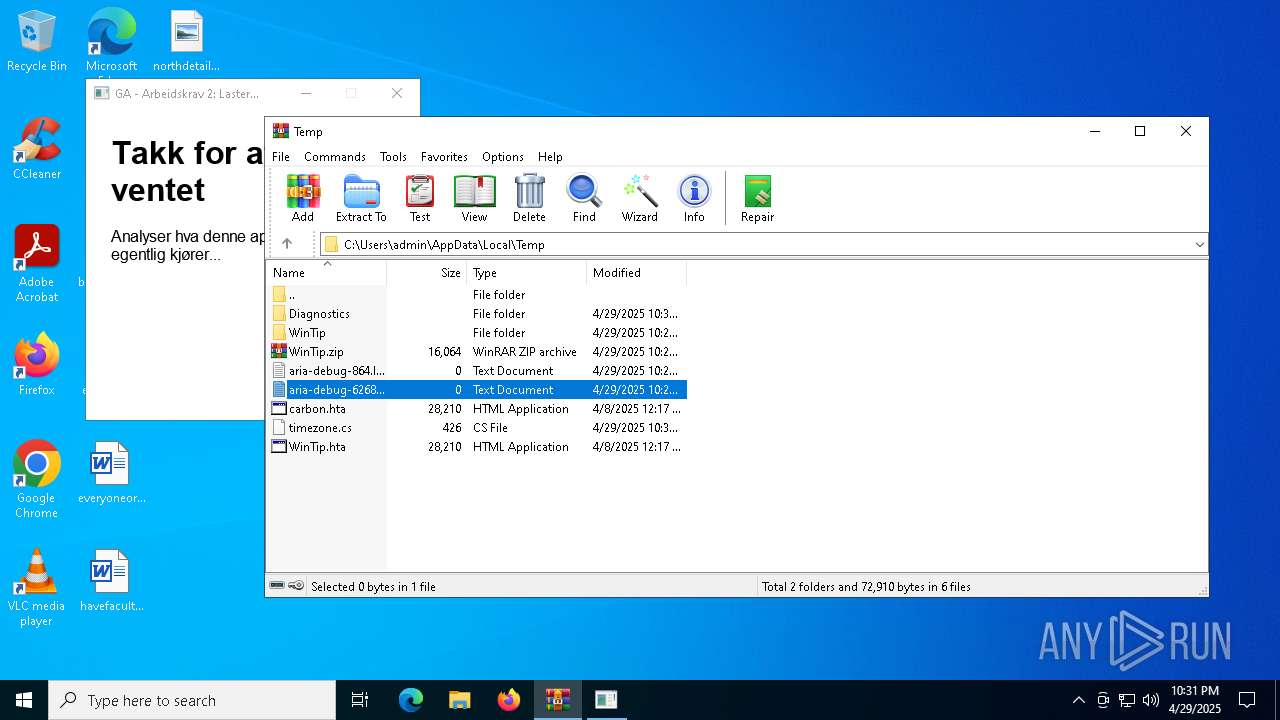Viewport: 1280px width, 720px height.
Task: Select WinTip.hta file
Action: [477, 447]
